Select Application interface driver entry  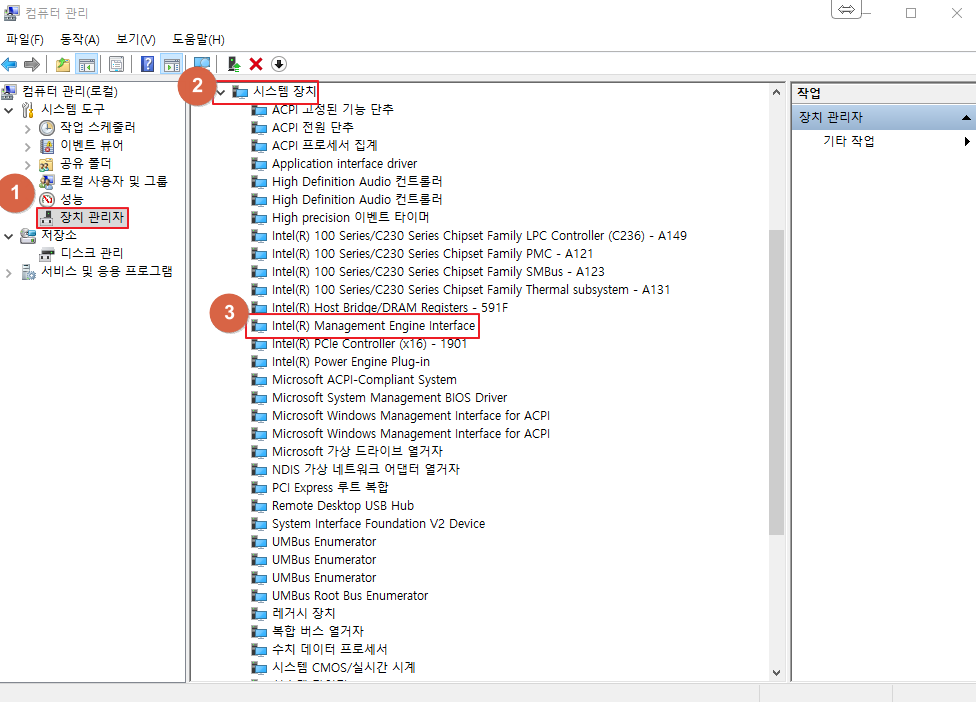click(x=344, y=164)
